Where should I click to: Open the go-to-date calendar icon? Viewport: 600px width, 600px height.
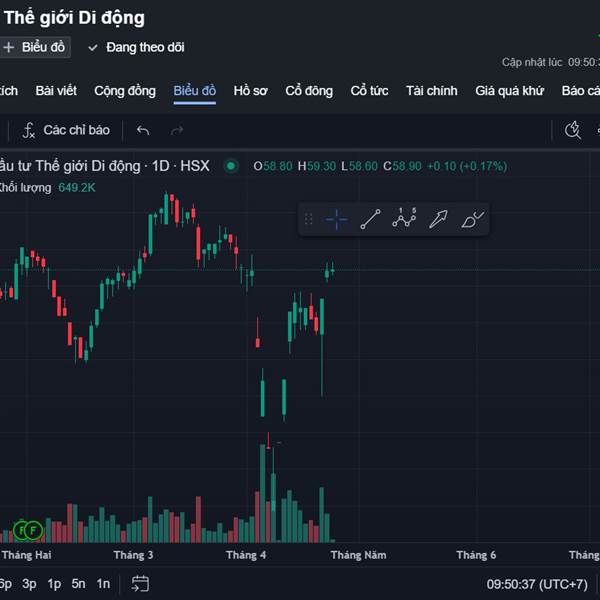coord(140,584)
